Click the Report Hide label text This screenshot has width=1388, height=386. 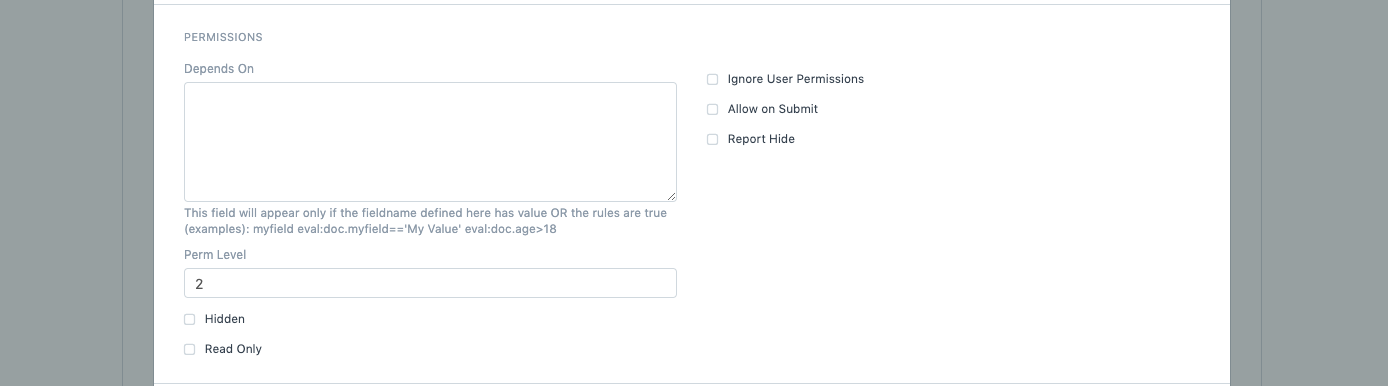[761, 139]
